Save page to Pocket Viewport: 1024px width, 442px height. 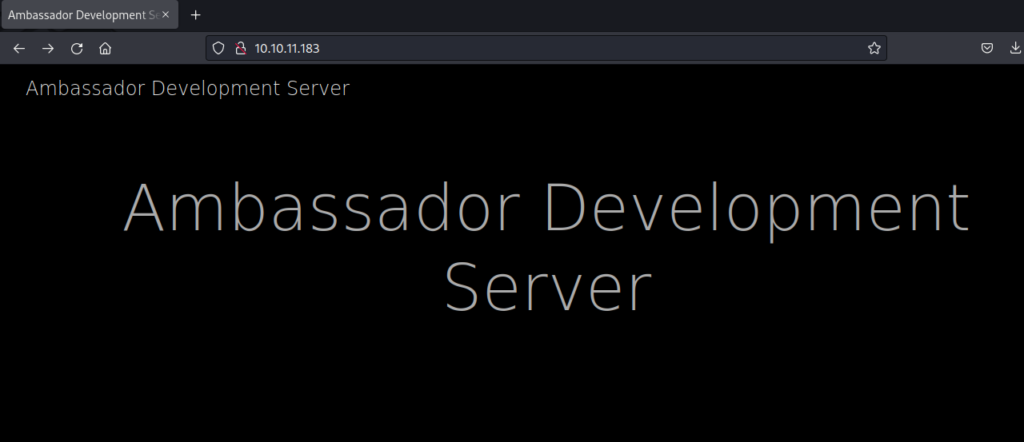click(x=986, y=48)
